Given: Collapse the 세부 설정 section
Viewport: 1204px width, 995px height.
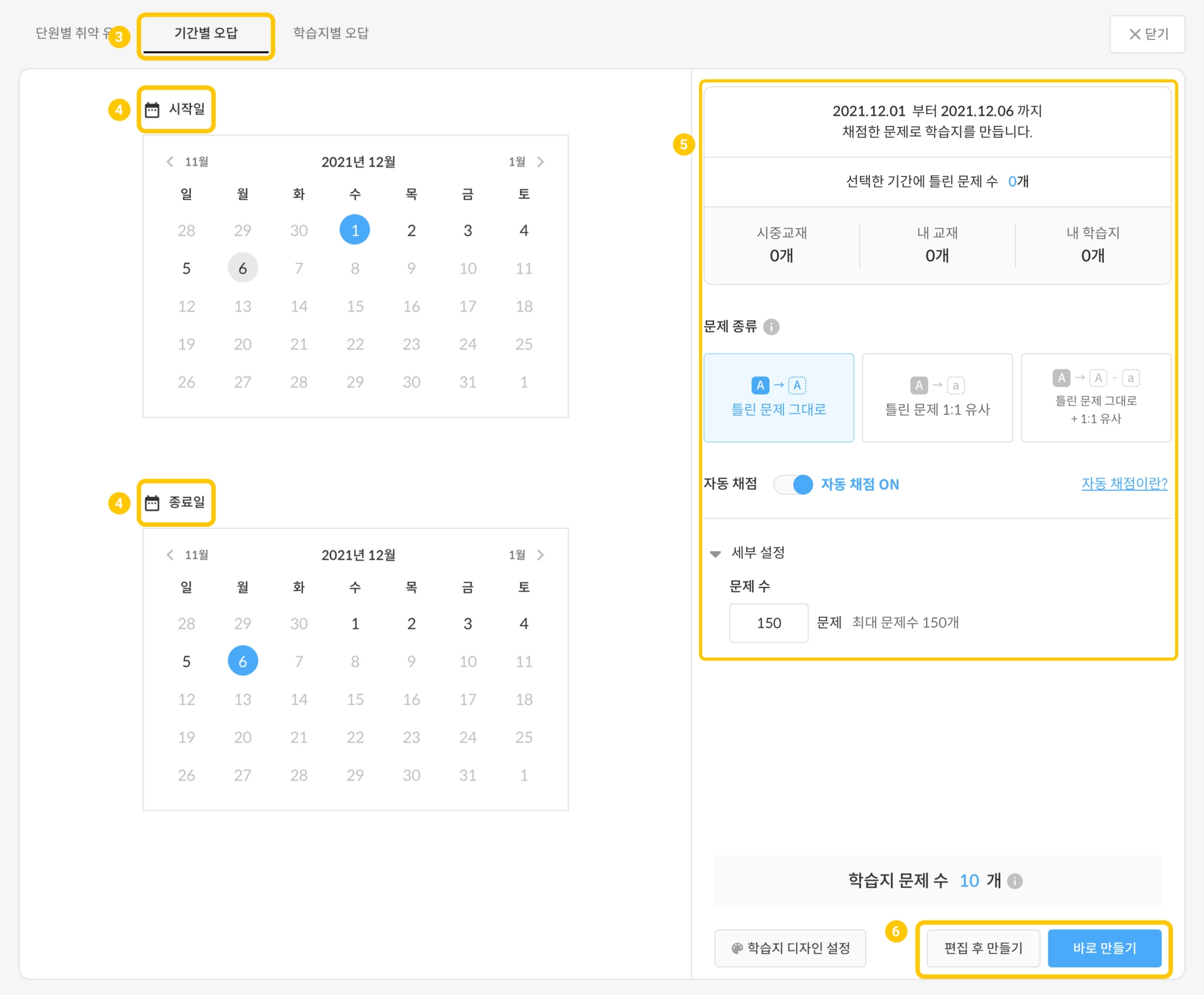Looking at the screenshot, I should [715, 553].
